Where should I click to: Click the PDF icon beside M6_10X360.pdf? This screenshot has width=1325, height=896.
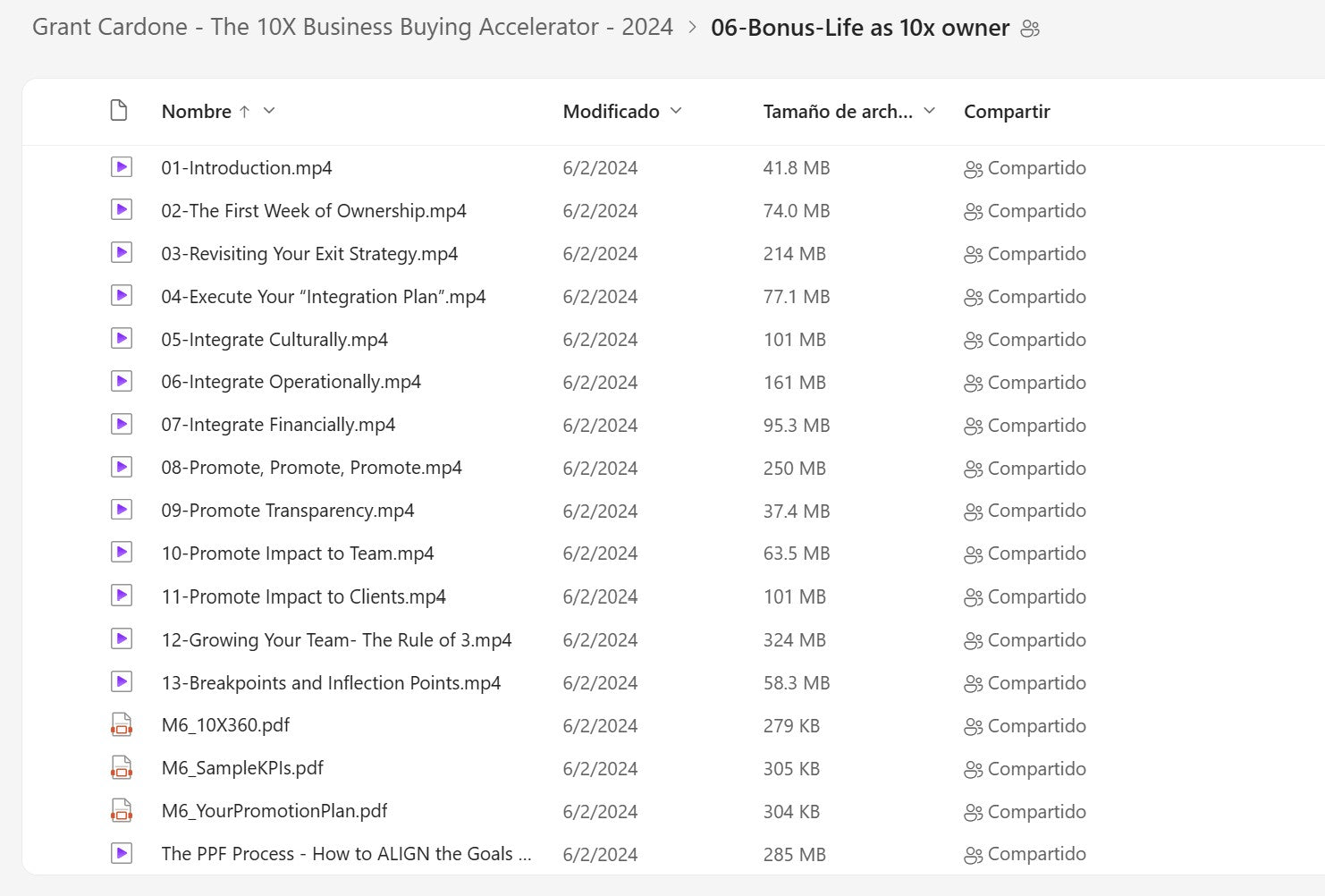[122, 725]
